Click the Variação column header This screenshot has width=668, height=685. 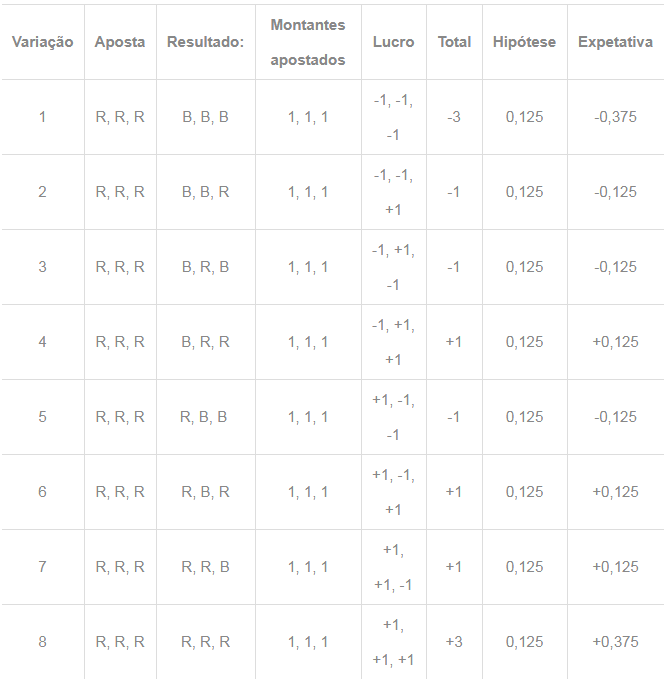coord(42,42)
